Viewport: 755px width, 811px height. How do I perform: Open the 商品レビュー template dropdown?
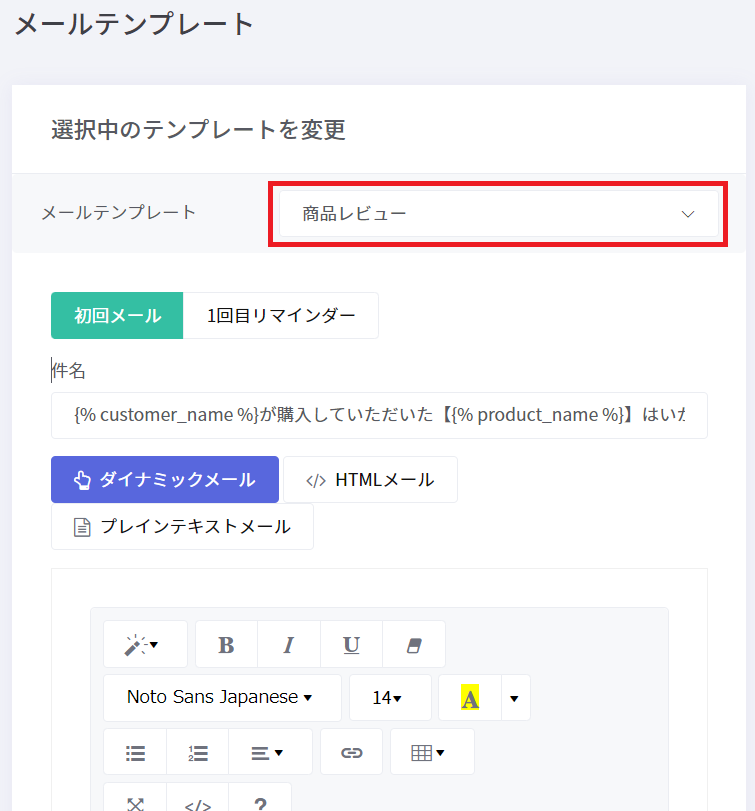[x=498, y=214]
